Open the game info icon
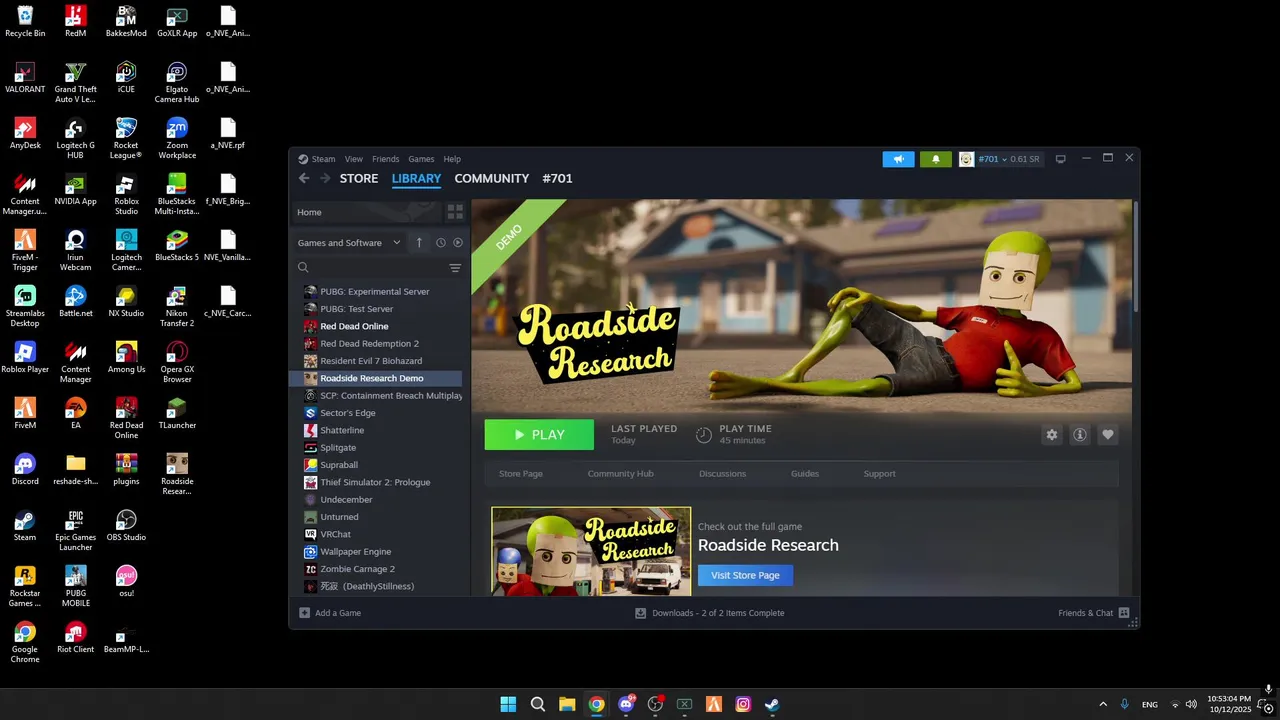Viewport: 1280px width, 720px height. click(x=1079, y=435)
